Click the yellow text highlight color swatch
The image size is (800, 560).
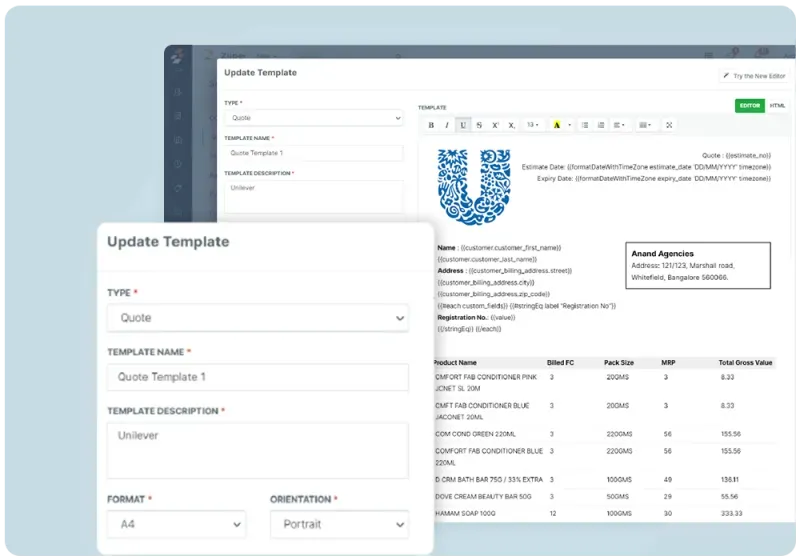[x=557, y=125]
